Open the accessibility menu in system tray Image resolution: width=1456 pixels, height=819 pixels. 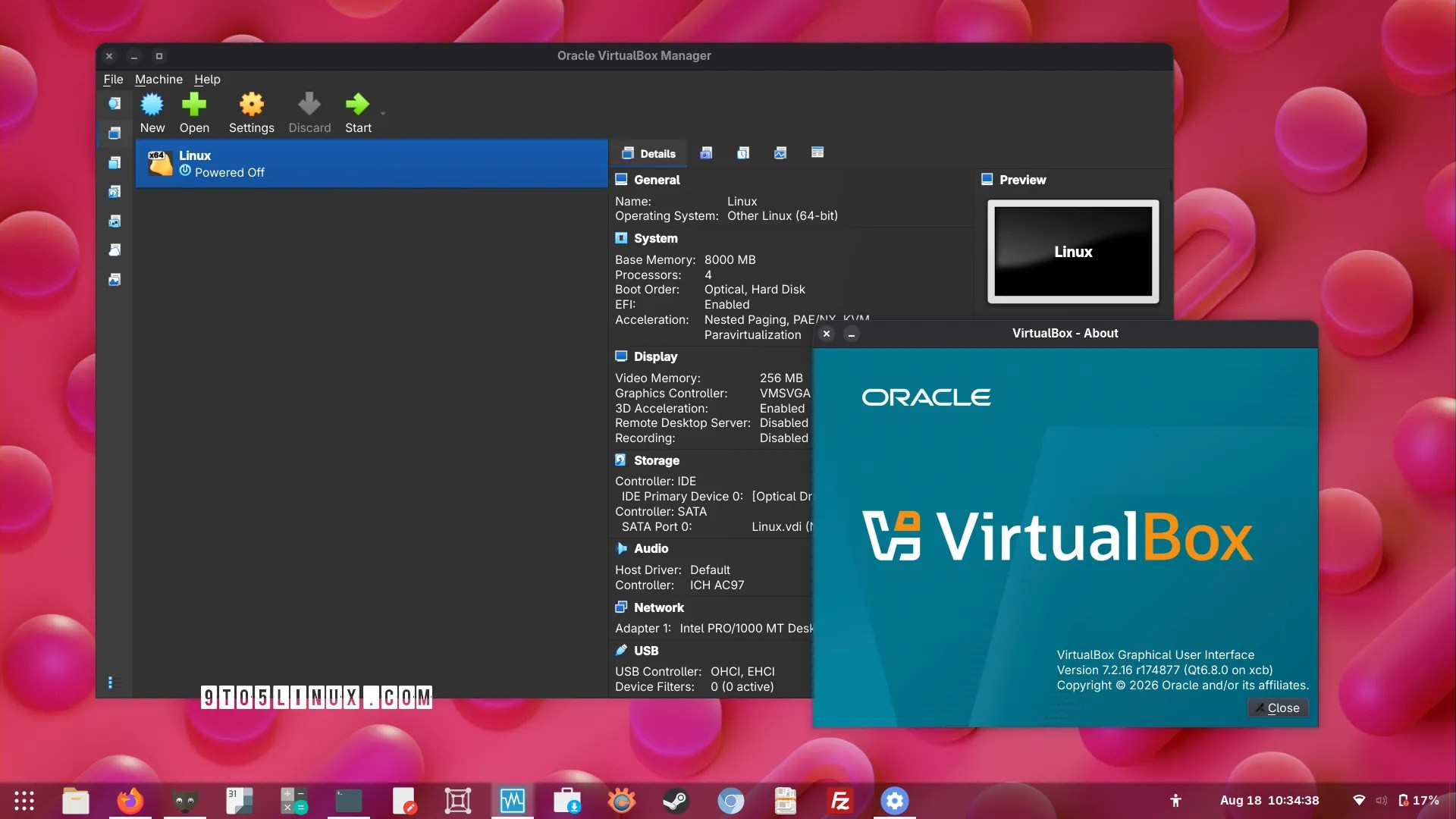point(1175,800)
